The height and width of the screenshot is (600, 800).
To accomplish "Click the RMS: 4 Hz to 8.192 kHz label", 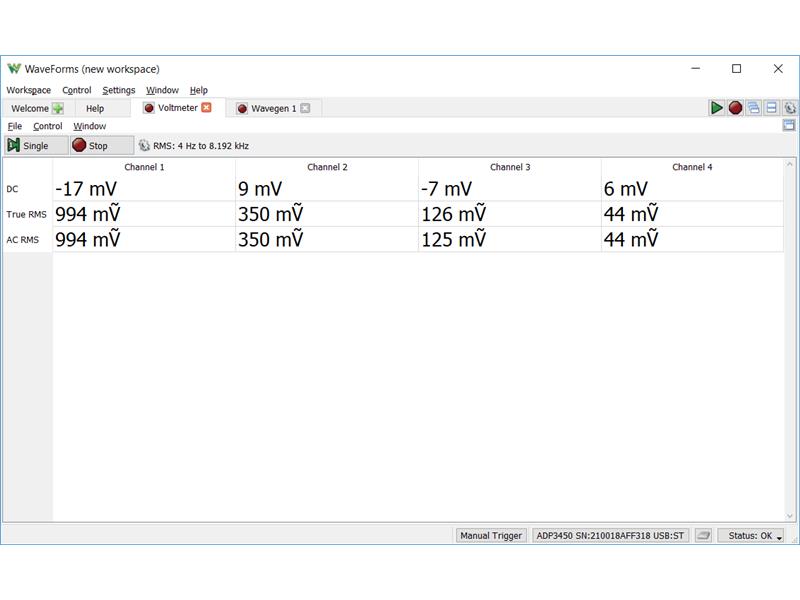I will 201,146.
